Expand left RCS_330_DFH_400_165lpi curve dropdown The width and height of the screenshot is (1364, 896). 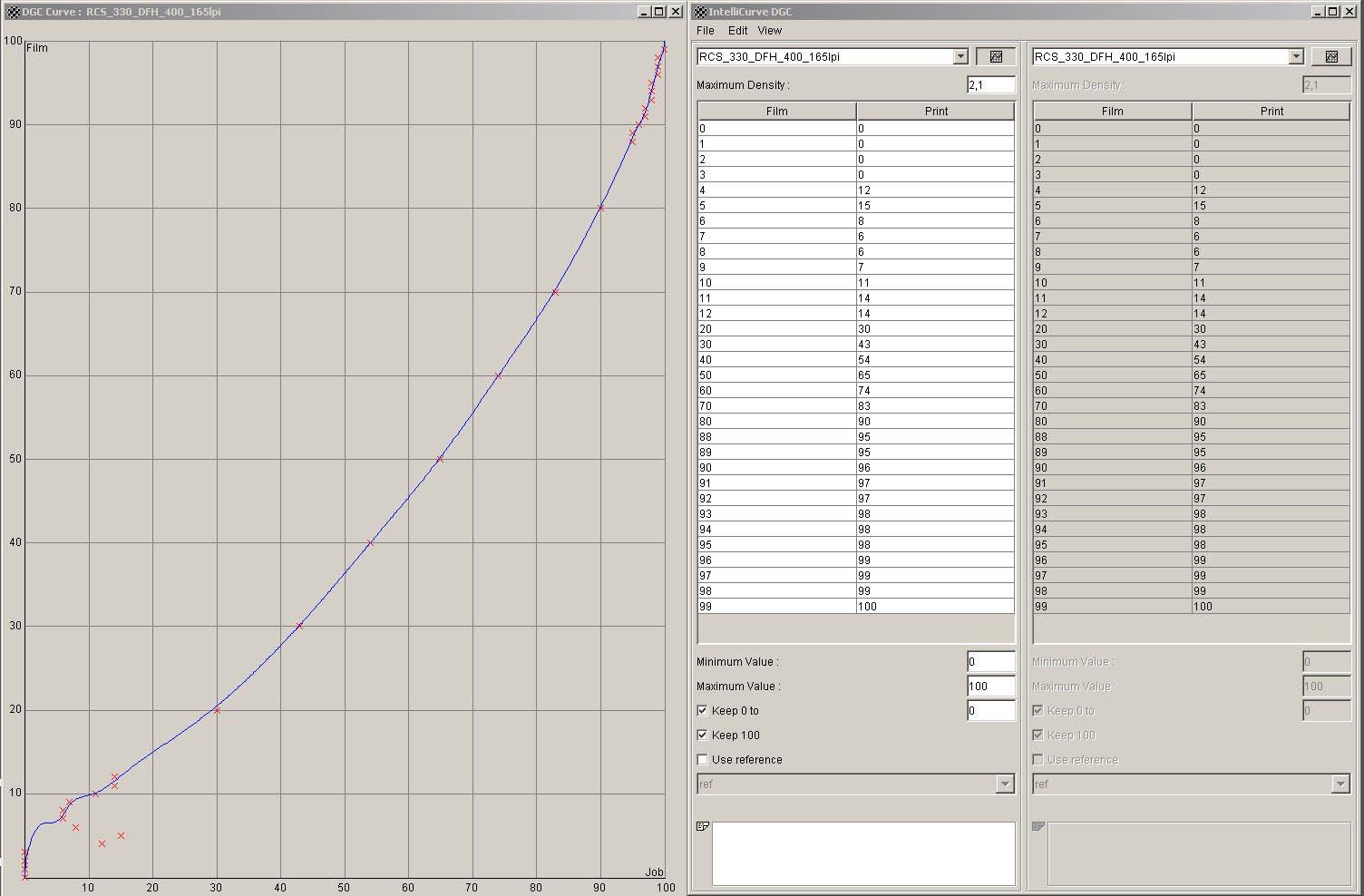960,56
